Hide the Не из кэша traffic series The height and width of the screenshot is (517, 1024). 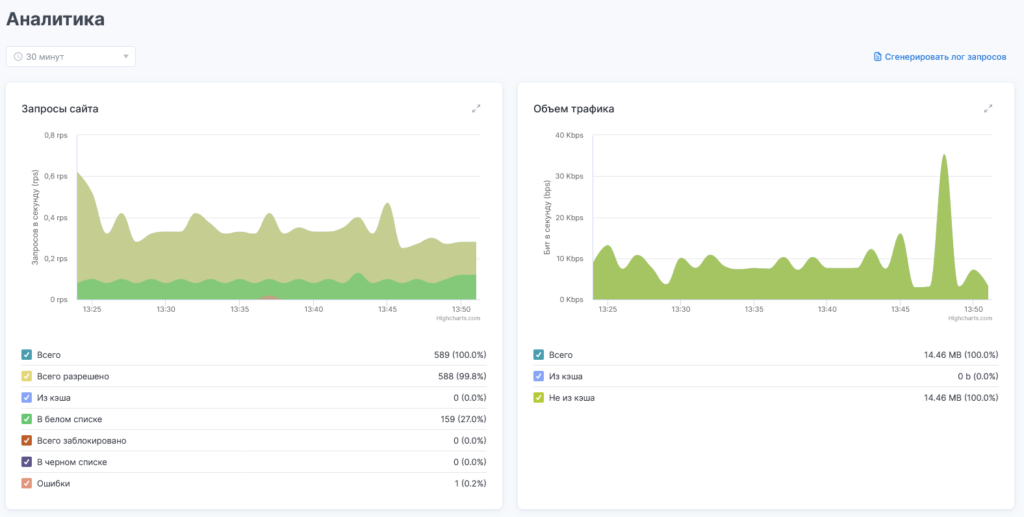pos(539,398)
